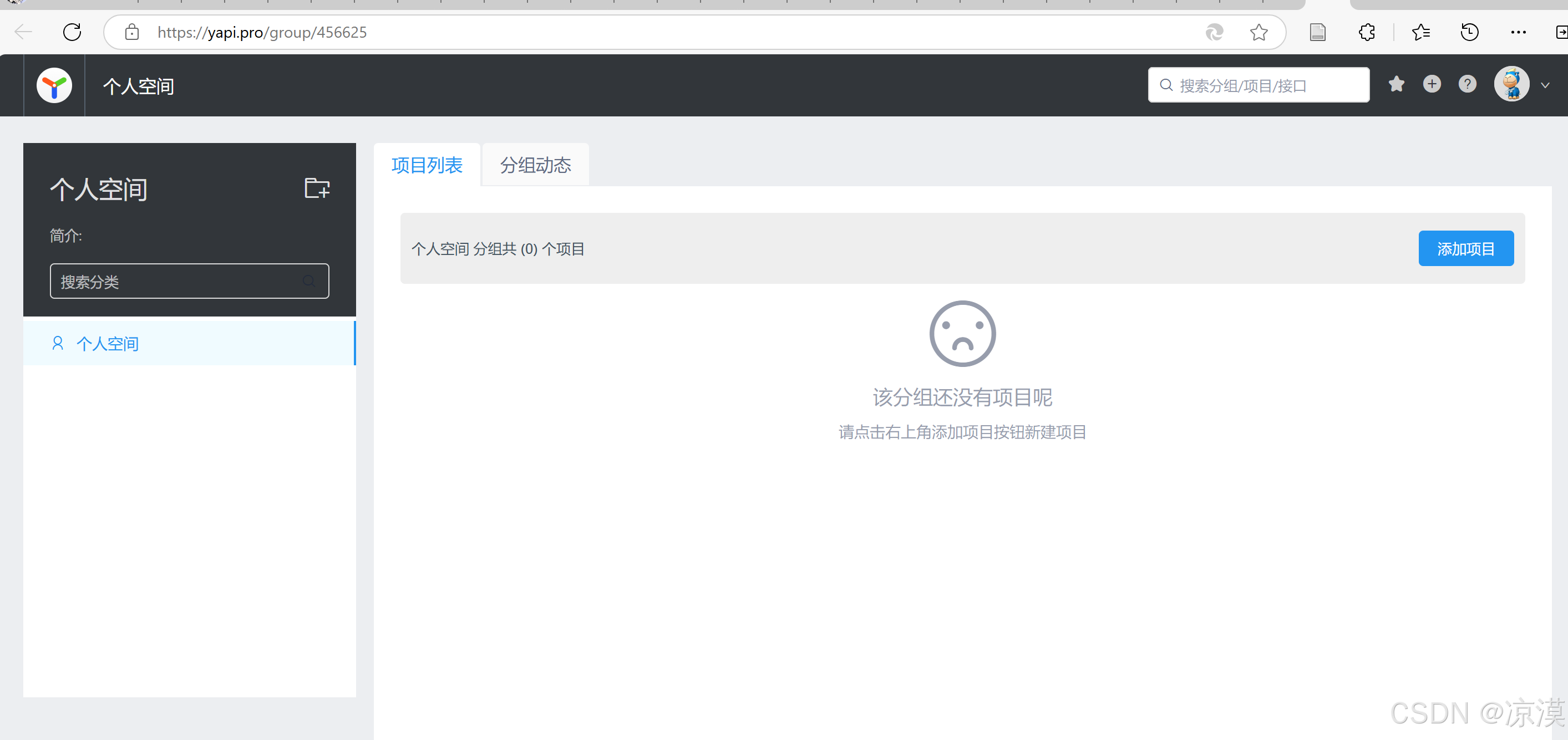Image resolution: width=1568 pixels, height=740 pixels.
Task: Open the browser three-dot settings menu
Action: click(x=1519, y=32)
